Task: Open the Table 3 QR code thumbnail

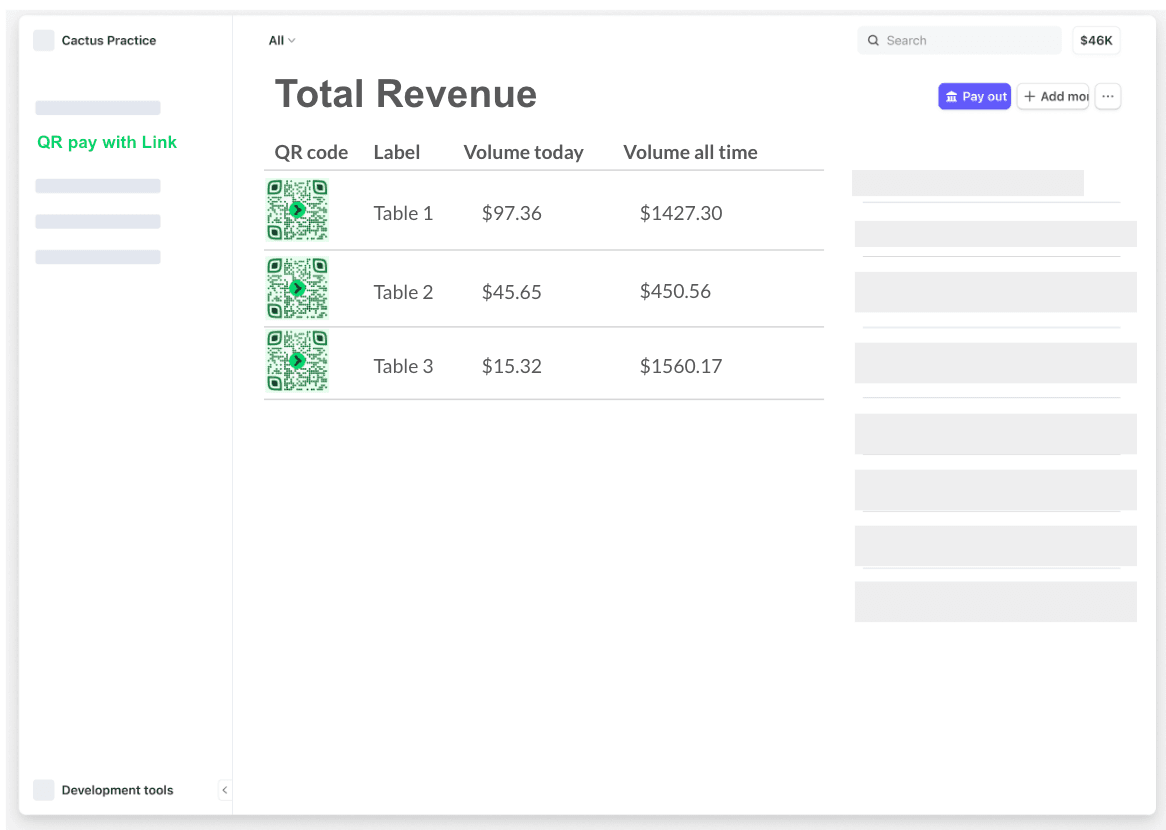Action: pos(297,361)
